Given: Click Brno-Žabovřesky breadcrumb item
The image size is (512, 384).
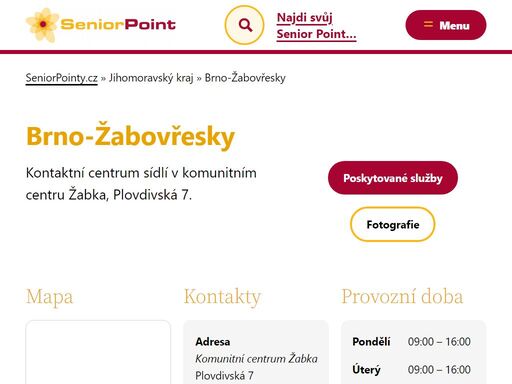Looking at the screenshot, I should tap(245, 78).
